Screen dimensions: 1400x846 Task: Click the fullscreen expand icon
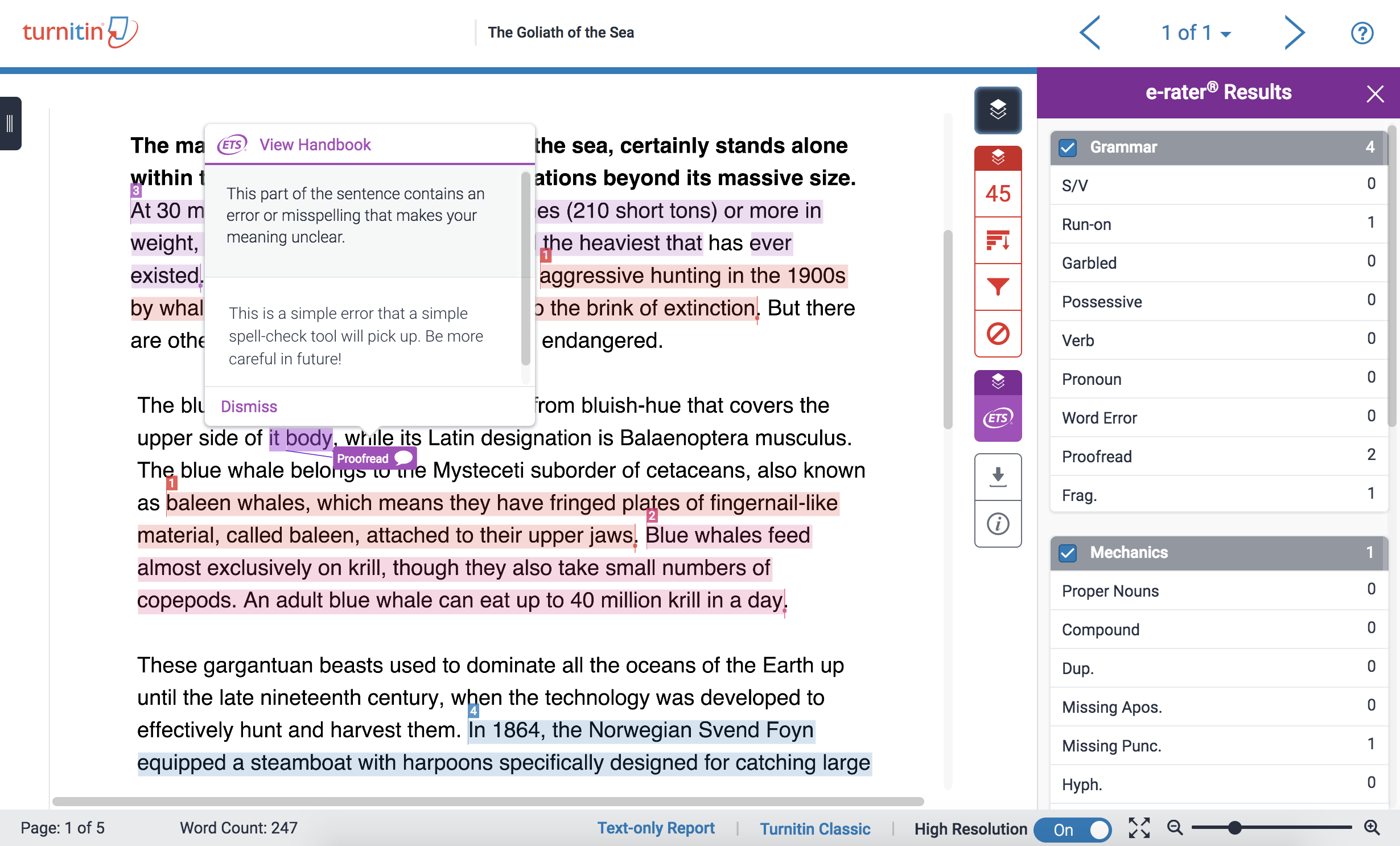click(1139, 828)
